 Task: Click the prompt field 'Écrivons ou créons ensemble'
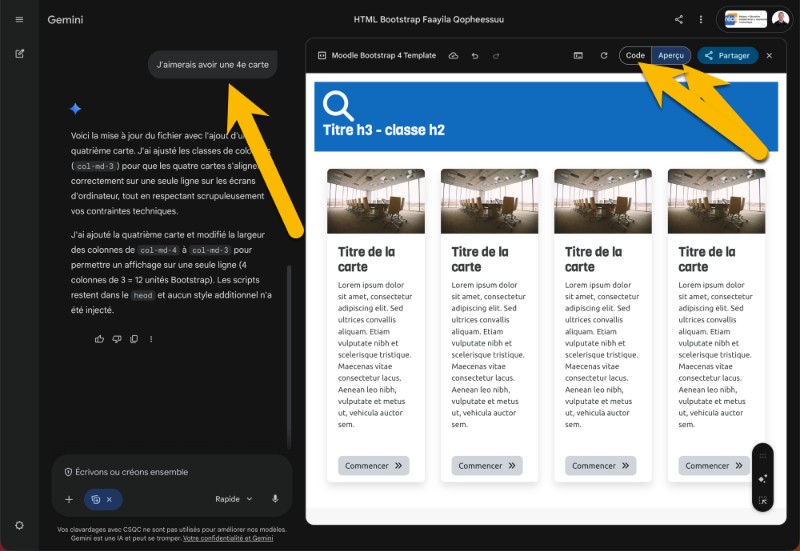(132, 472)
